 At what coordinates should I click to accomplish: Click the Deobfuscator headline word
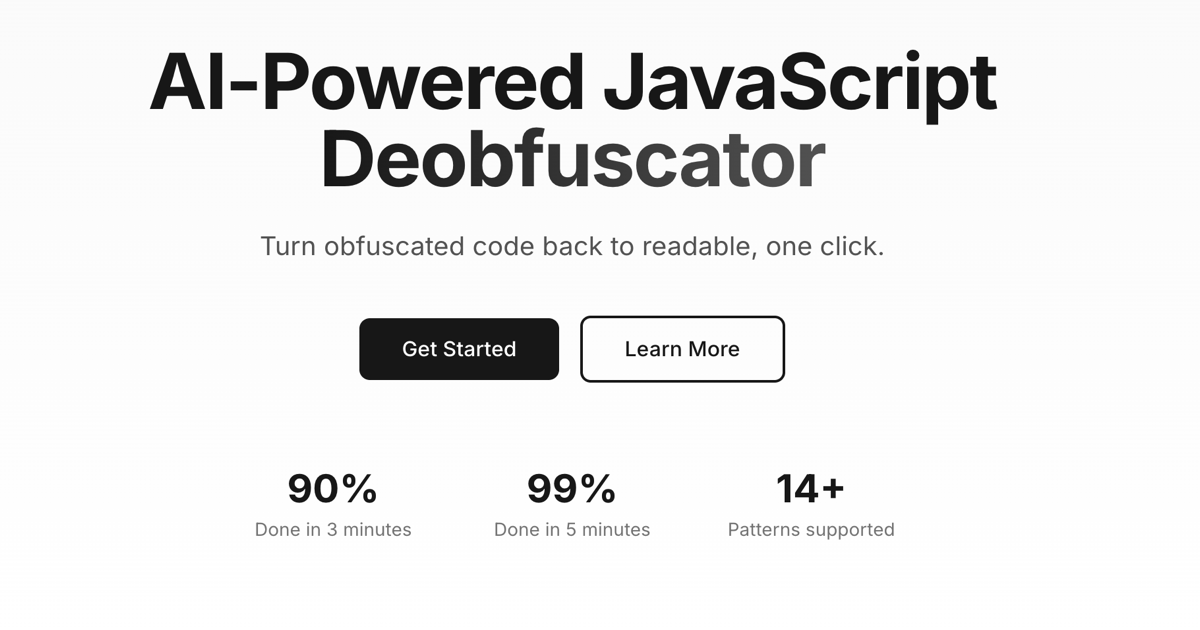[x=572, y=160]
